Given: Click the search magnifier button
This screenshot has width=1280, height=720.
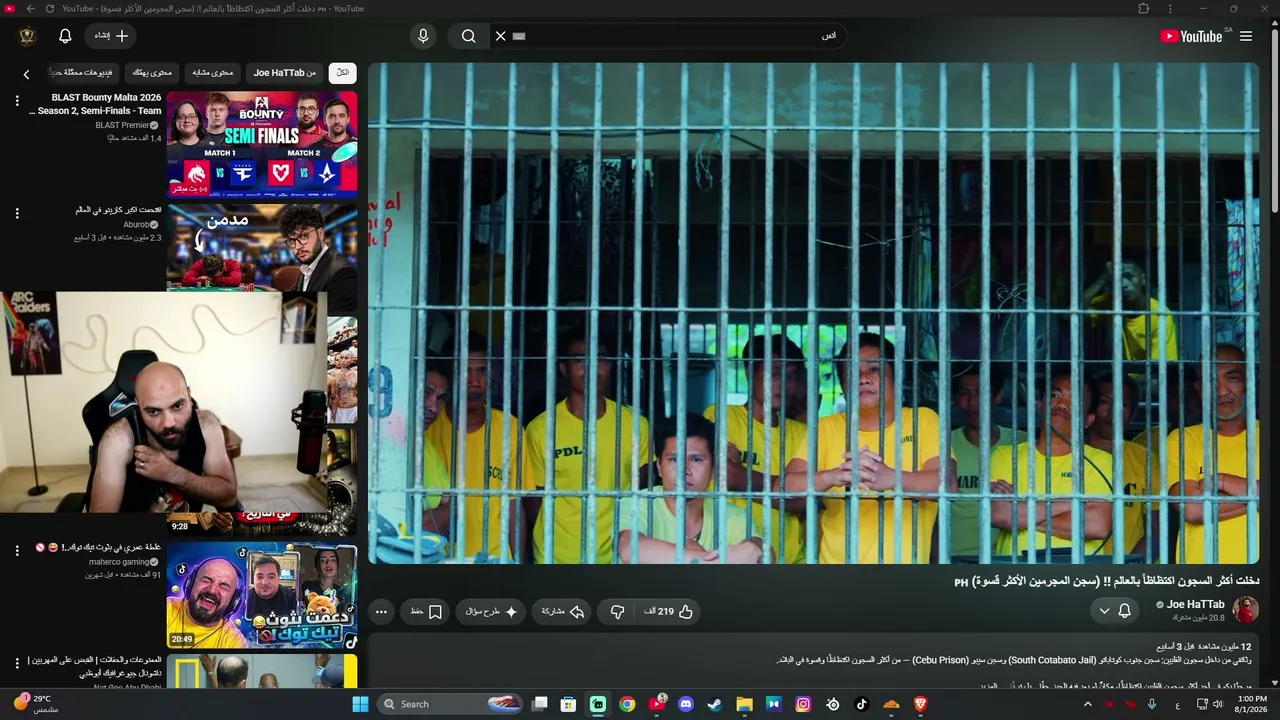Looking at the screenshot, I should point(468,36).
